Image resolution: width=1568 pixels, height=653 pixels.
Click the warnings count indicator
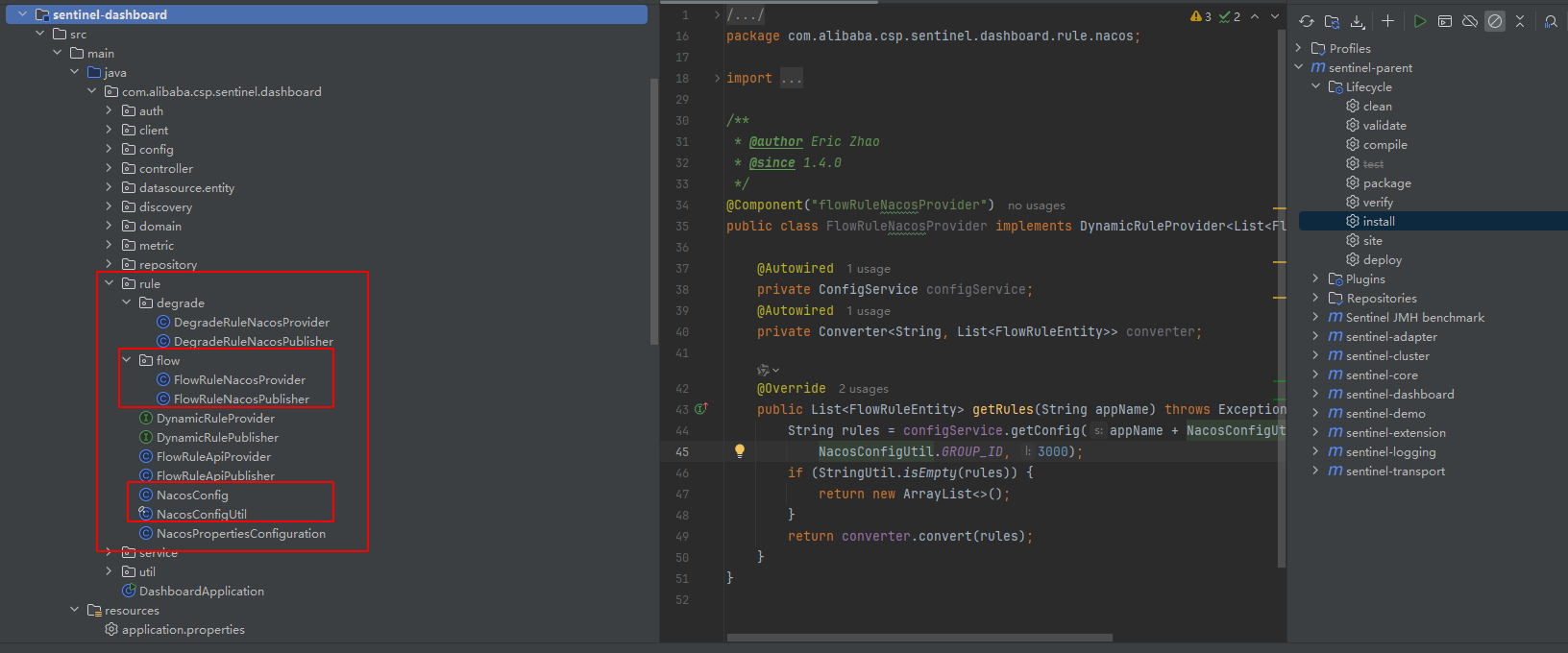(1201, 16)
